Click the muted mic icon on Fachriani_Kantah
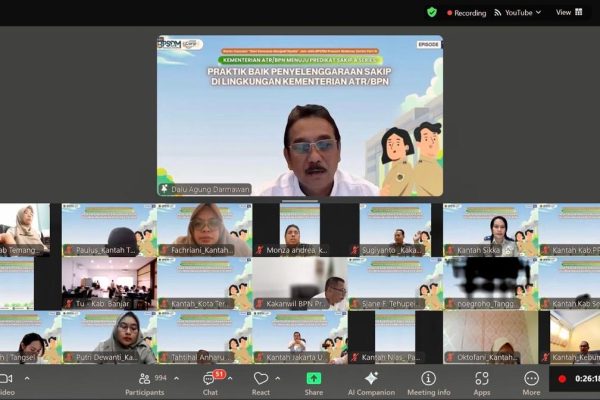Viewport: 600px width, 400px height. (x=165, y=250)
